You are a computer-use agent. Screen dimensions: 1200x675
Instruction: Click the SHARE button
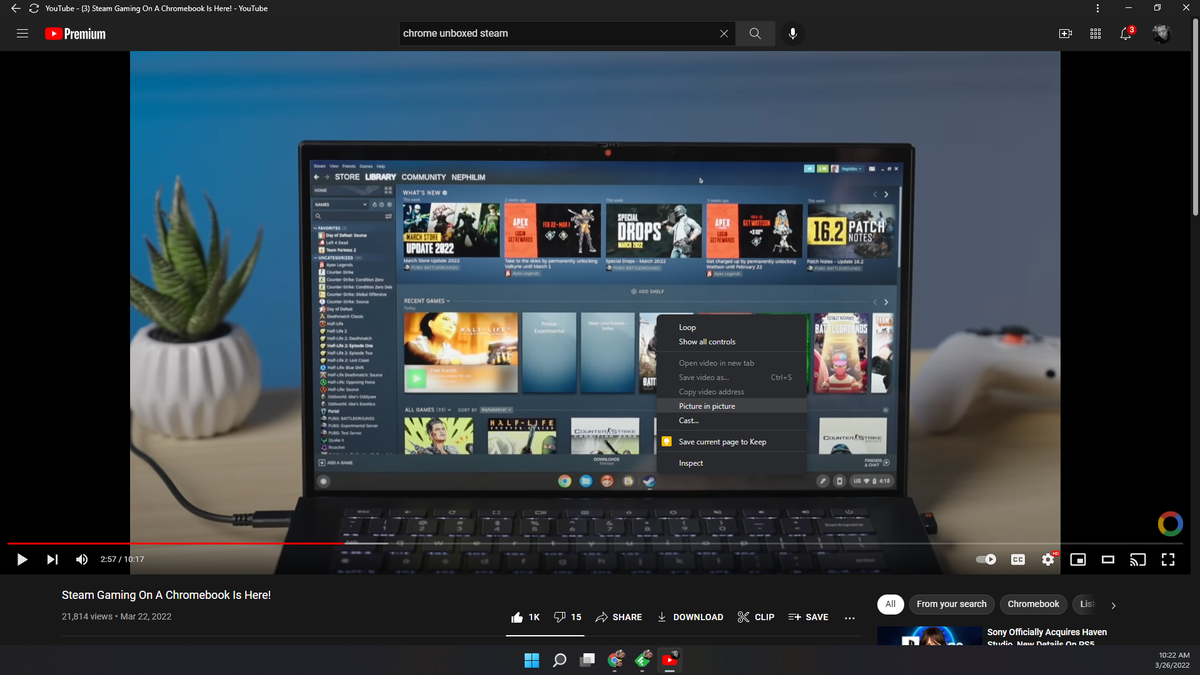pos(618,617)
